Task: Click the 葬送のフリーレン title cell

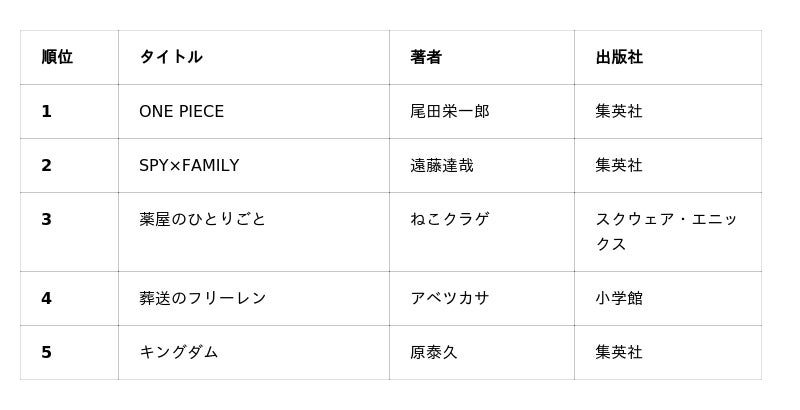Action: pyautogui.click(x=203, y=298)
